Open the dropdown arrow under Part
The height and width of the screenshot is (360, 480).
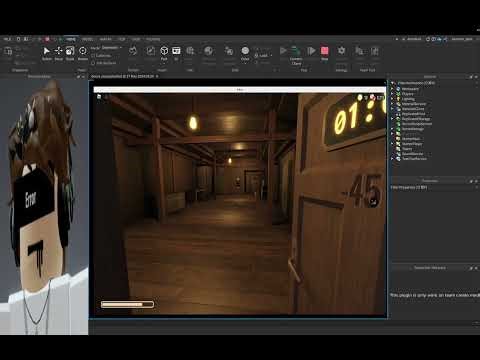coord(164,63)
